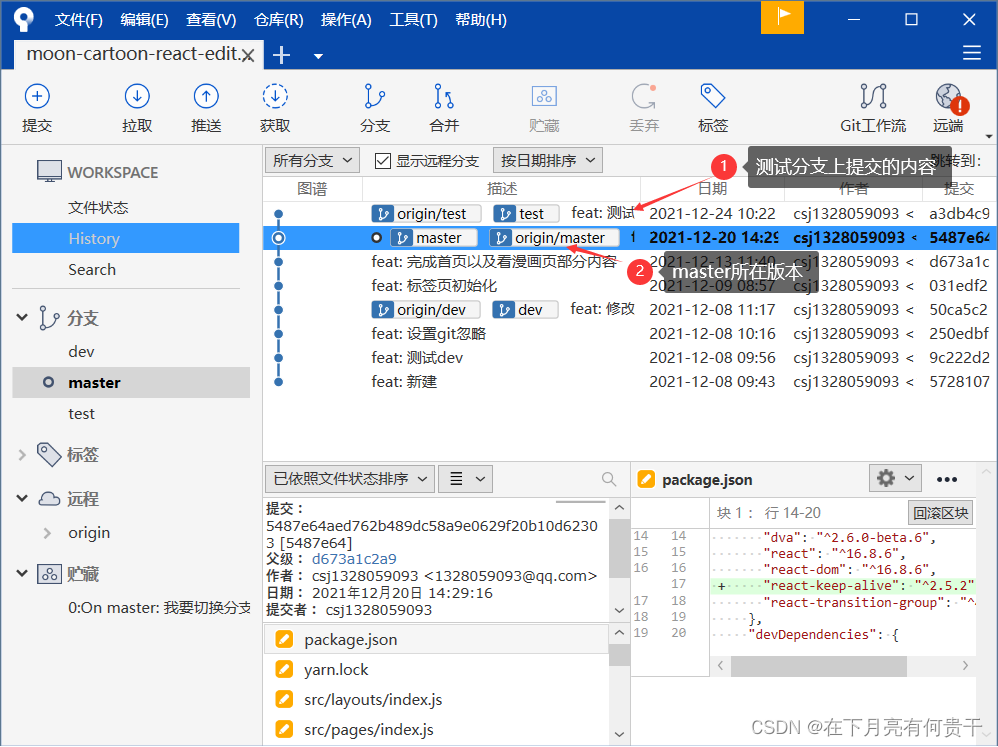Click the 远程 cloud icon in sidebar
This screenshot has width=998, height=747.
click(49, 499)
